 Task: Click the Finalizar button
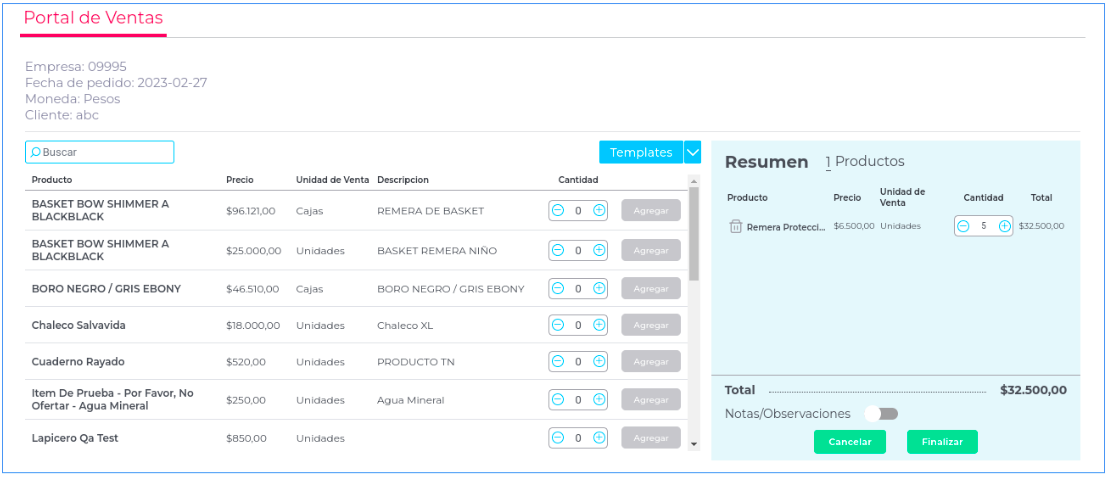tap(942, 442)
